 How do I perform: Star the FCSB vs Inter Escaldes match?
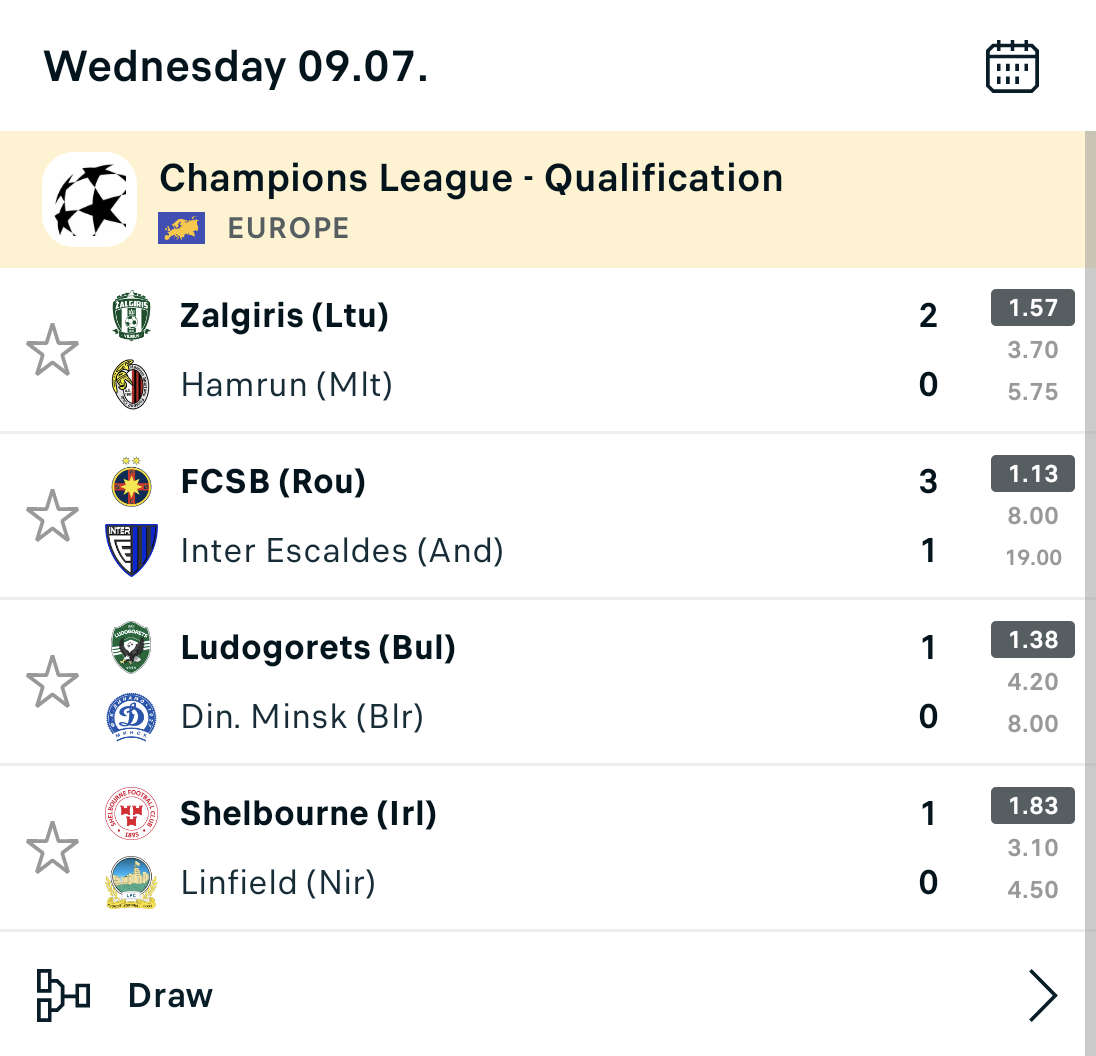[52, 516]
